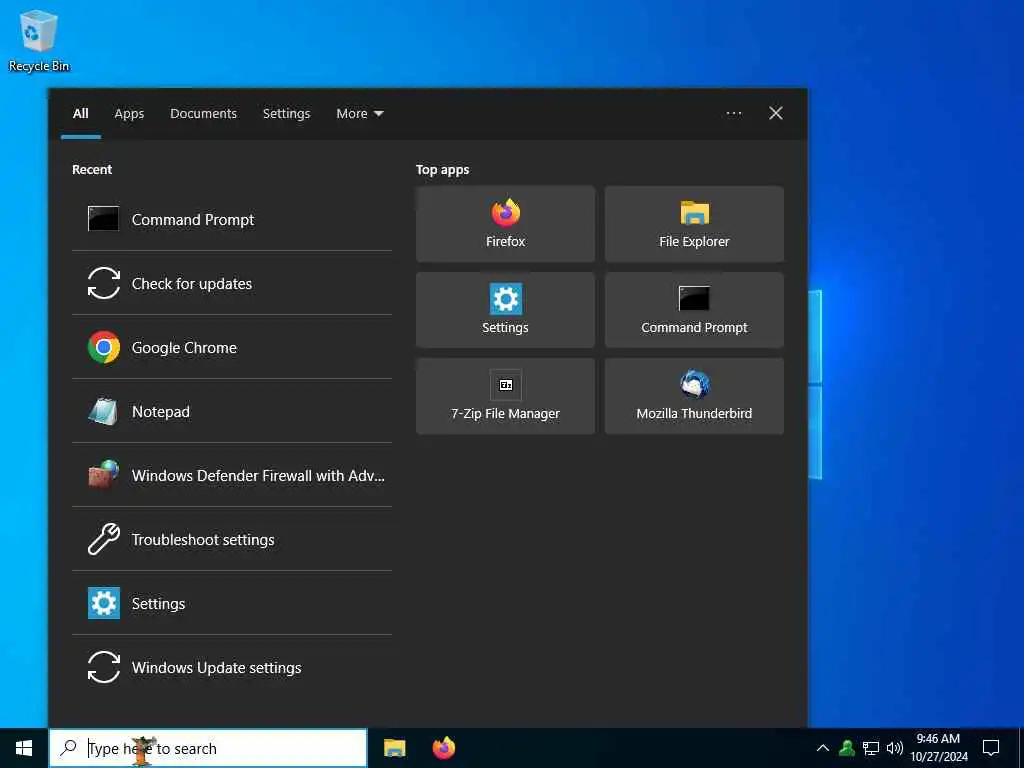This screenshot has width=1024, height=768.
Task: Open Mozilla Thunderbird tile
Action: 694,396
